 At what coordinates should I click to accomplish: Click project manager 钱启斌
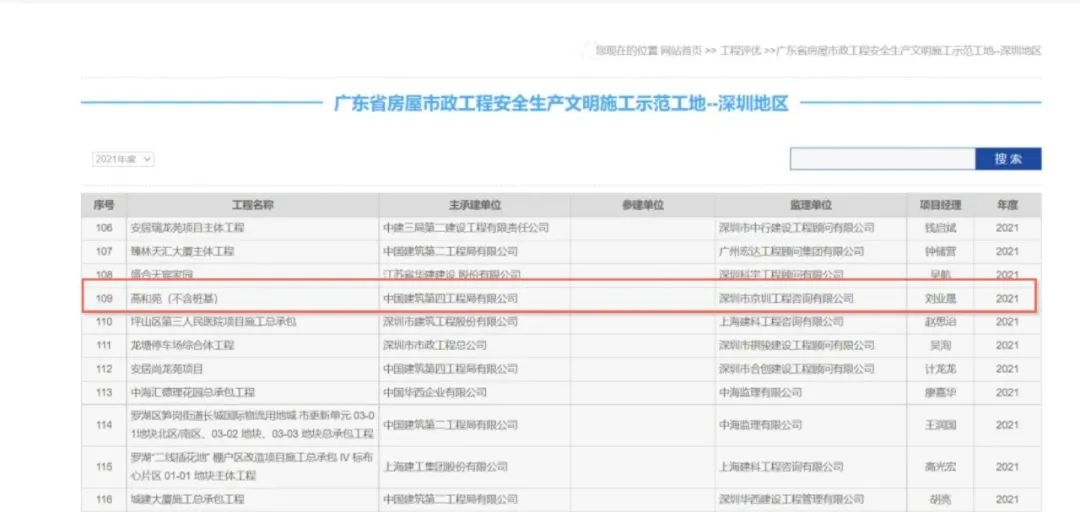(940, 227)
